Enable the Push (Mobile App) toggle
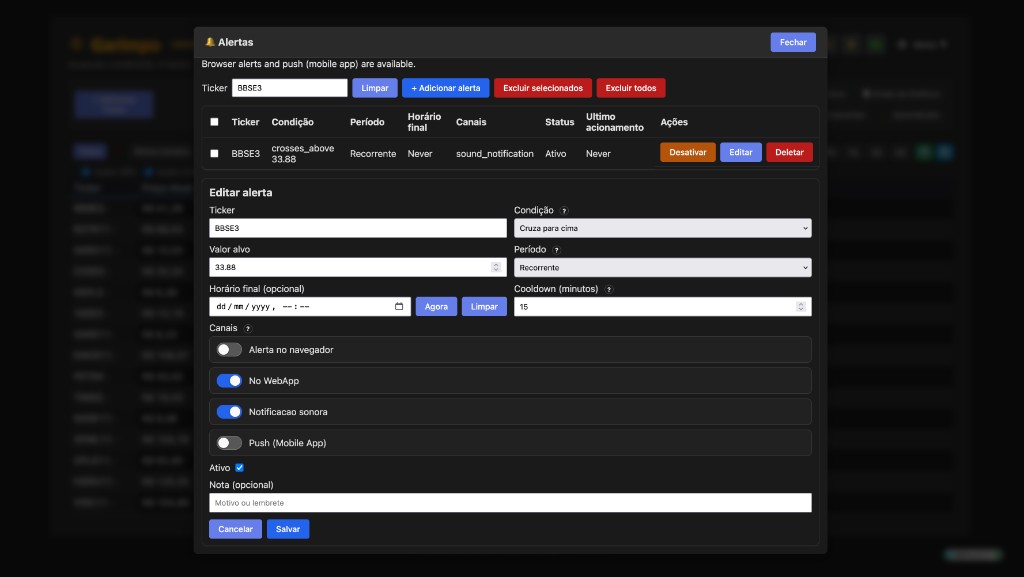1024x577 pixels. (x=229, y=443)
